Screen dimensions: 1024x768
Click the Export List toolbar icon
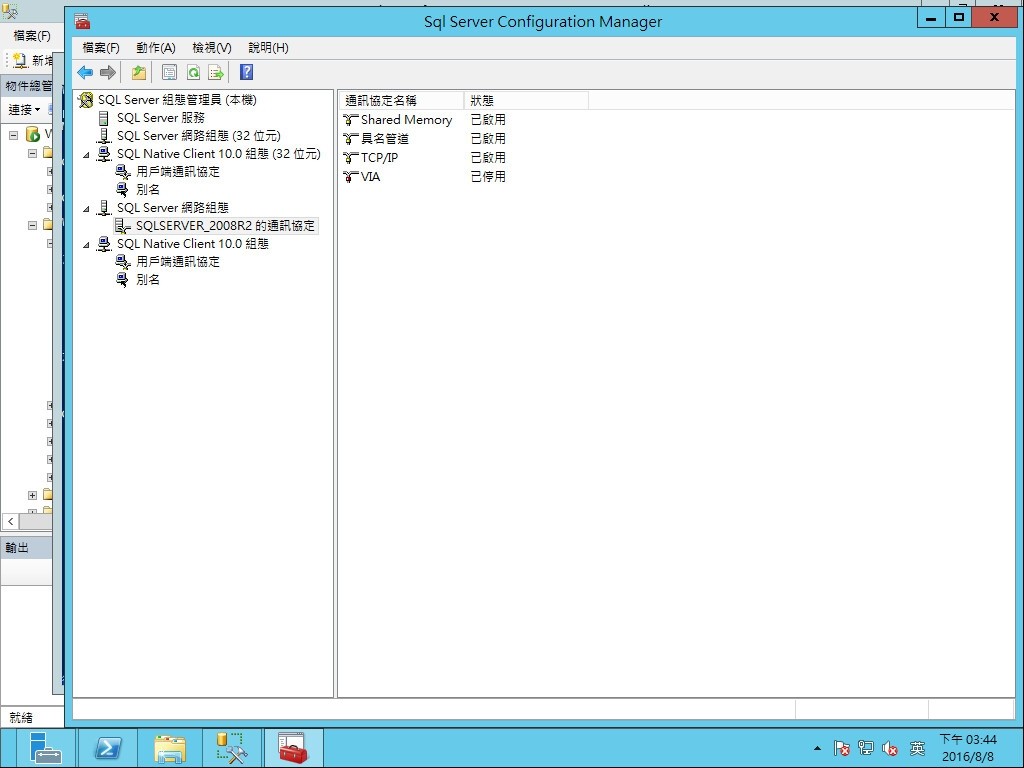[216, 72]
